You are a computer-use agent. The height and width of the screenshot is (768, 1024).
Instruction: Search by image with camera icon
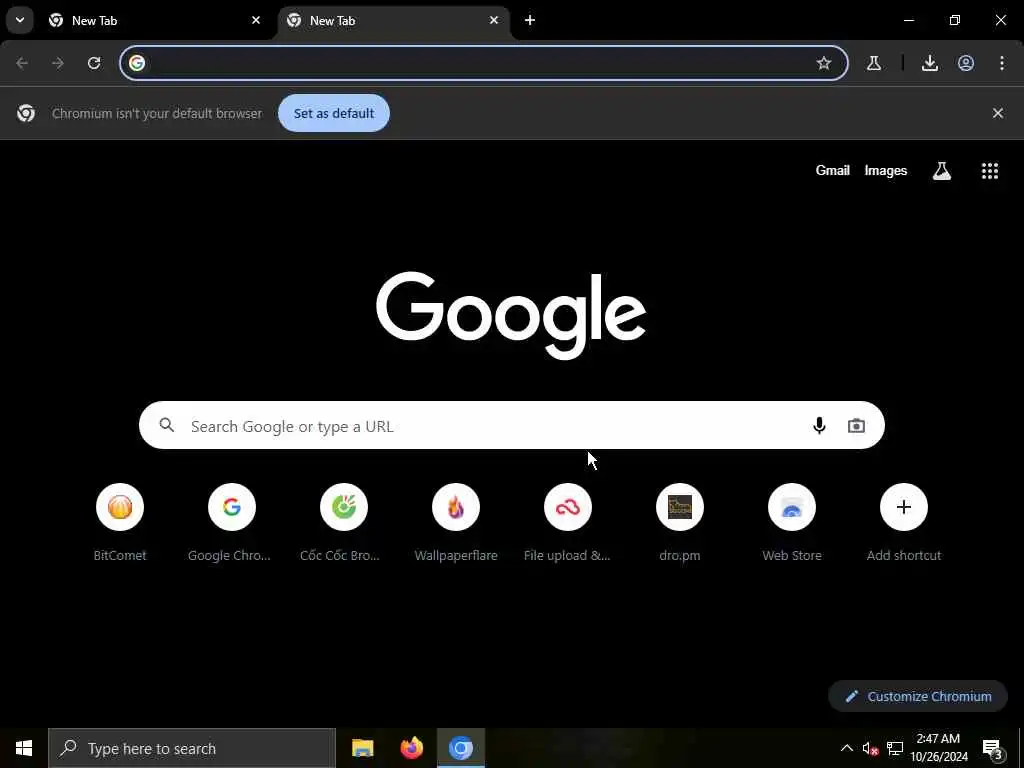[856, 426]
